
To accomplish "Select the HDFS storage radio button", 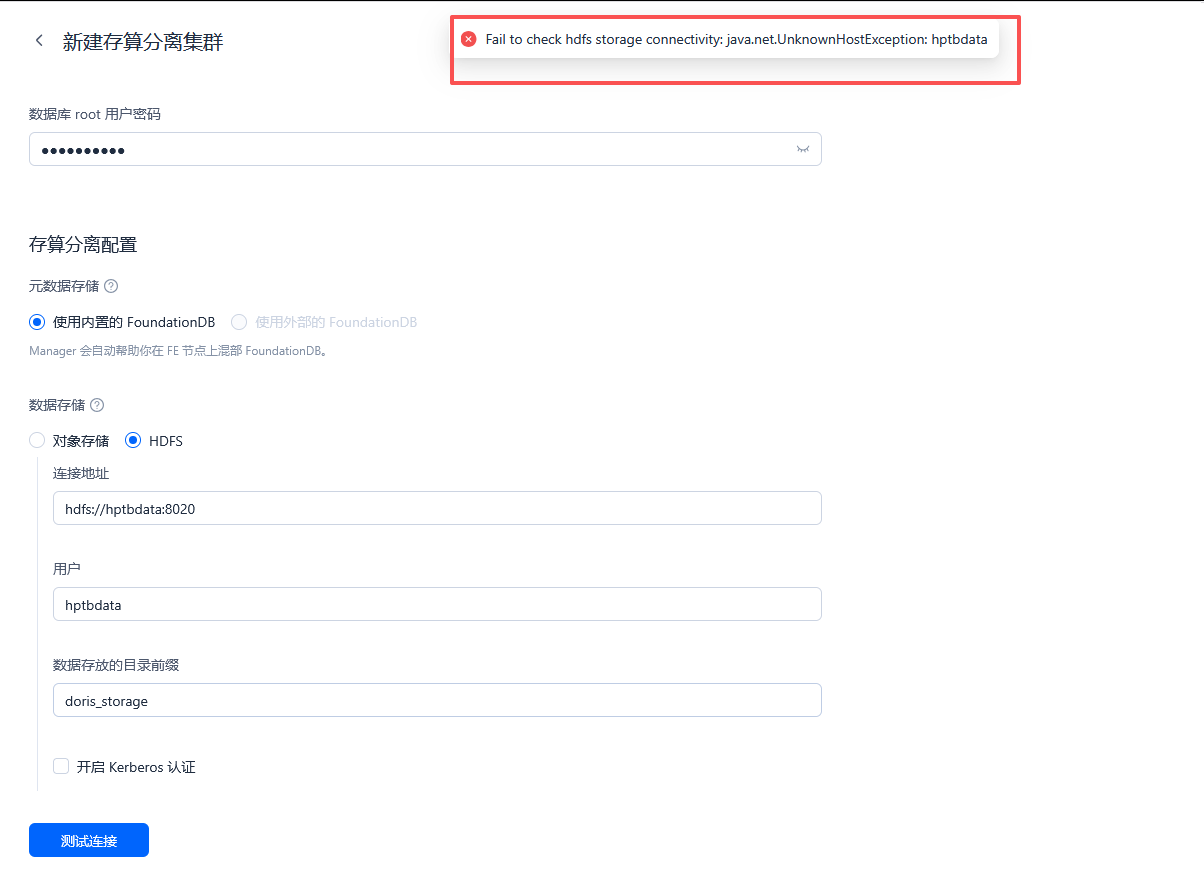I will point(132,440).
